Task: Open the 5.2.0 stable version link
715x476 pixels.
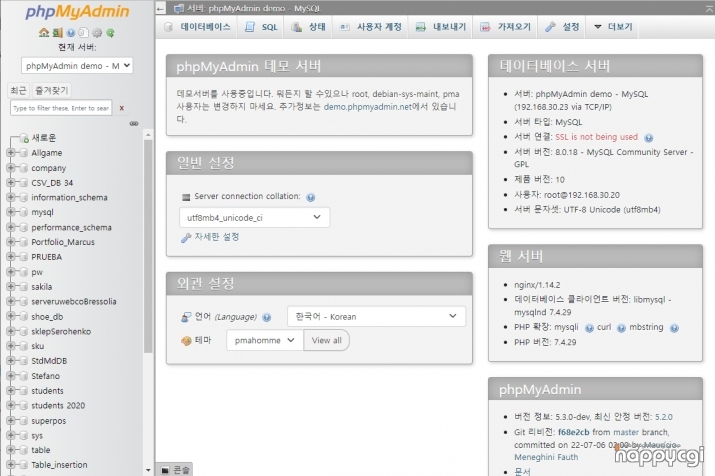Action: [664, 417]
